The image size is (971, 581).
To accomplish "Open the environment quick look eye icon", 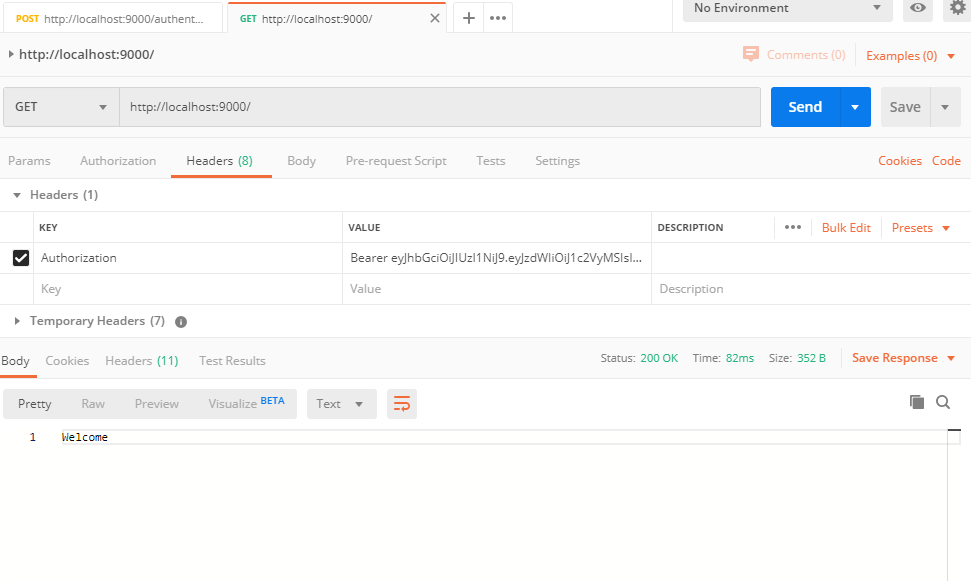I will 918,10.
